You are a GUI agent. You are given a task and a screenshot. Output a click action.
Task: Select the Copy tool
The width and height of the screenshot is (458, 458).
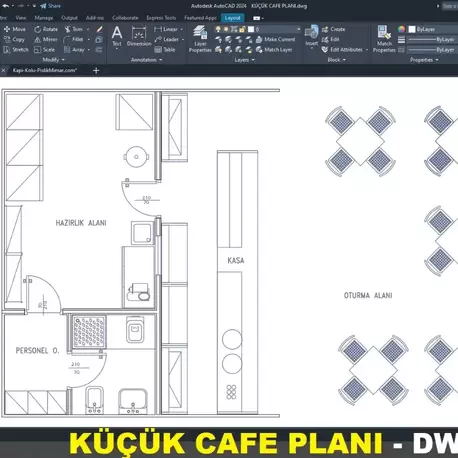click(x=14, y=40)
